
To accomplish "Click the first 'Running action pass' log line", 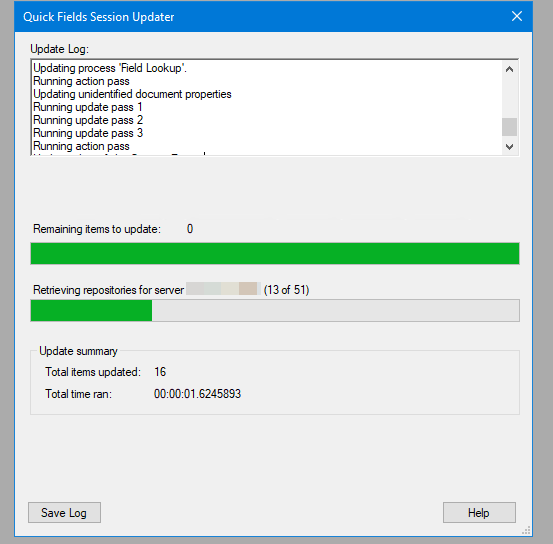I will coord(81,81).
